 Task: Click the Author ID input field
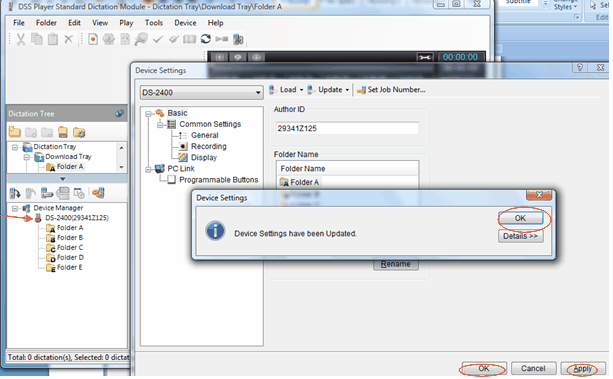pos(347,128)
